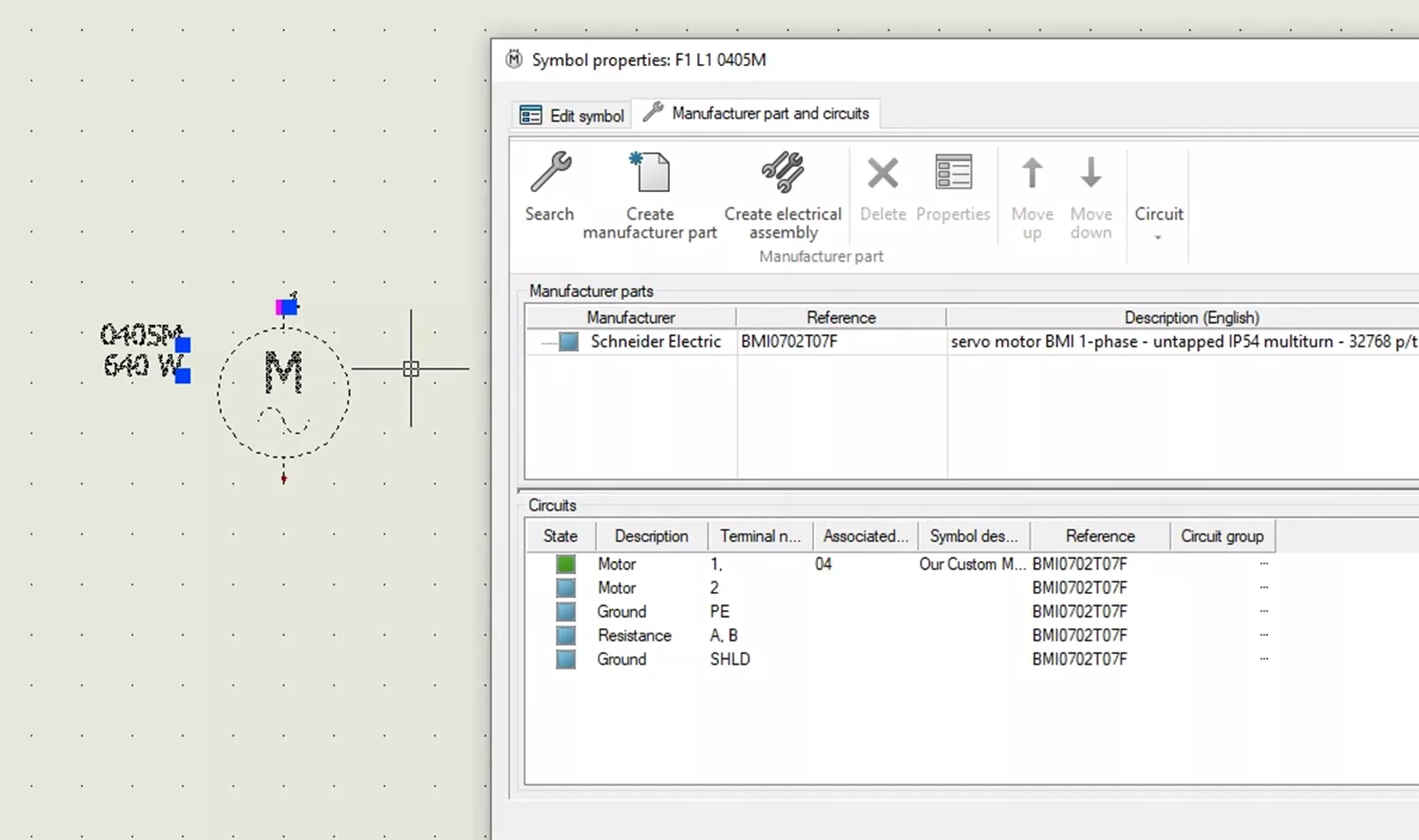The image size is (1419, 840).
Task: Click the Move down arrow icon
Action: tap(1091, 173)
